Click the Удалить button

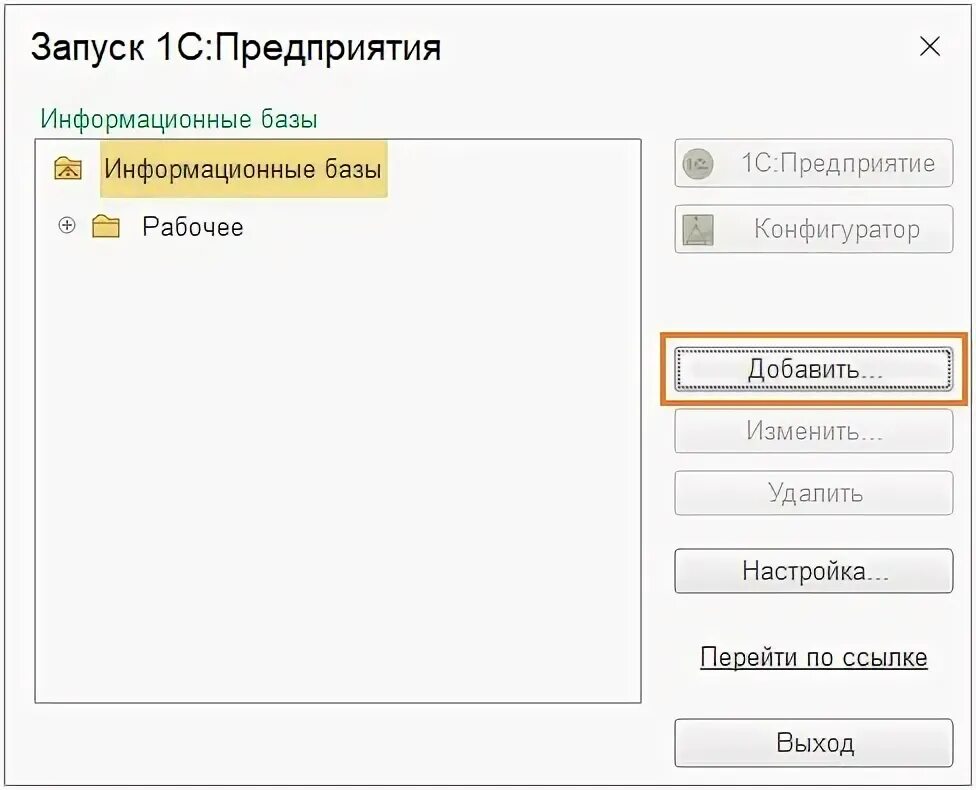(814, 493)
